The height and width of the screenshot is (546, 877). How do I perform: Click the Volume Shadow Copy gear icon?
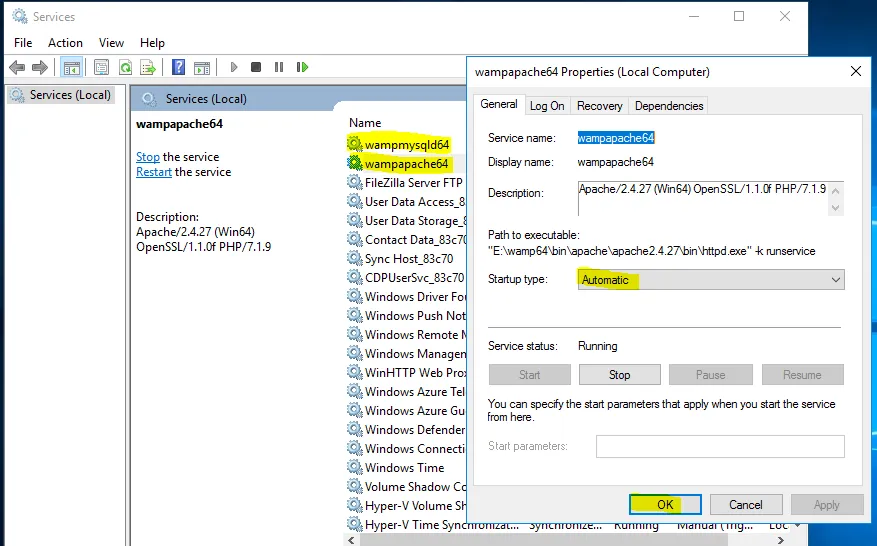[x=355, y=486]
